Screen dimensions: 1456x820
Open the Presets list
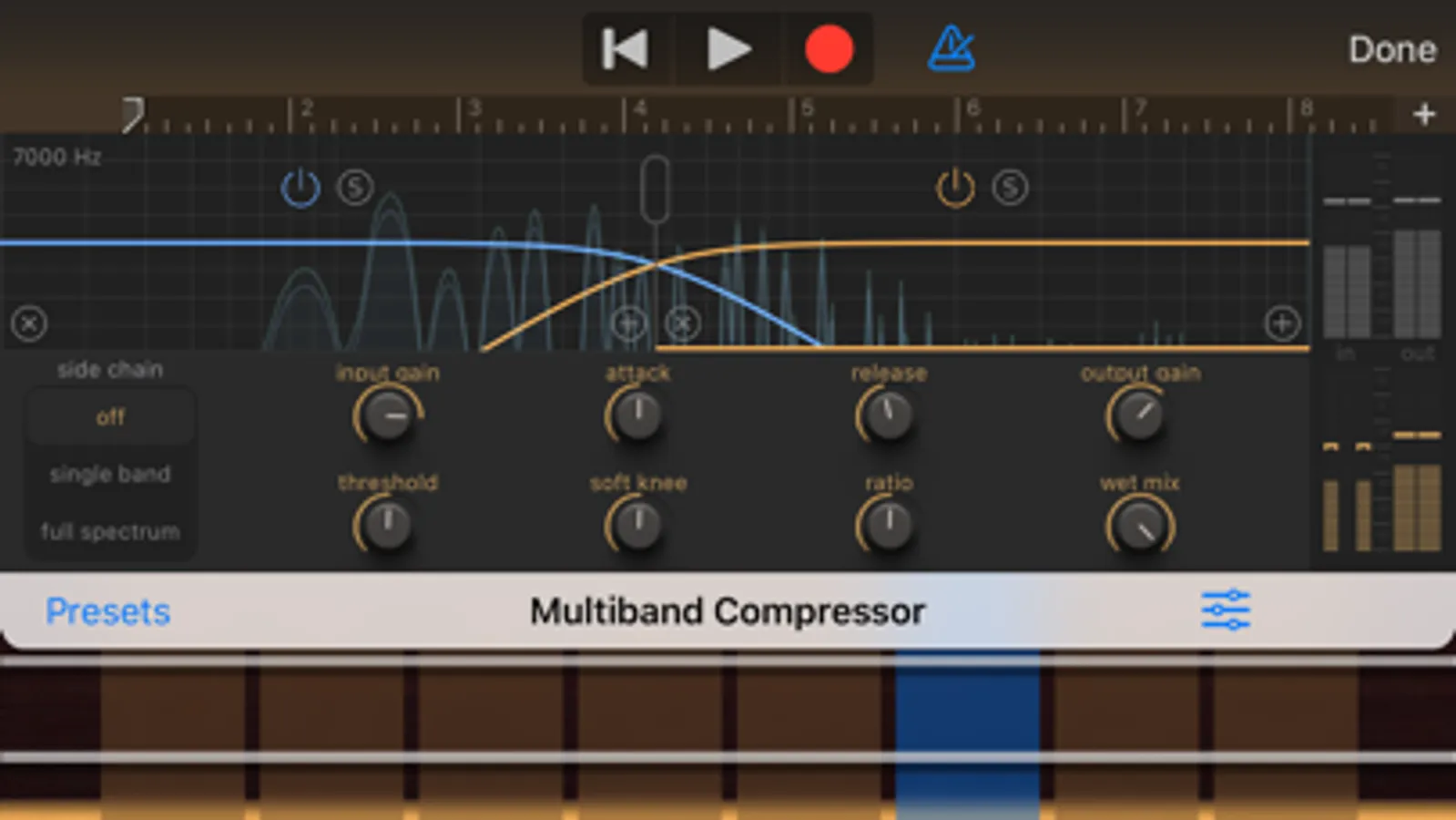click(x=108, y=611)
